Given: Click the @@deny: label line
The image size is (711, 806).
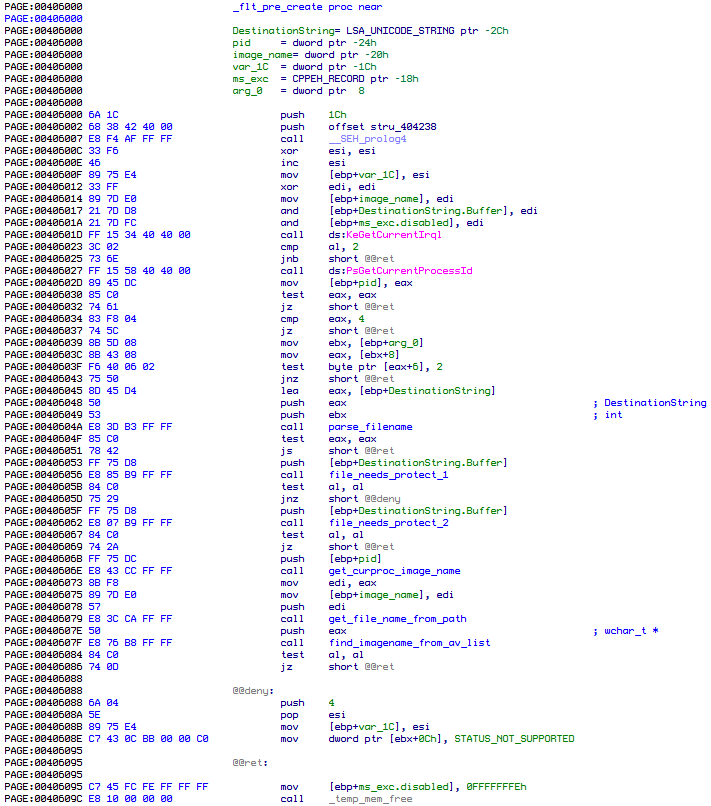Looking at the screenshot, I should click(253, 691).
